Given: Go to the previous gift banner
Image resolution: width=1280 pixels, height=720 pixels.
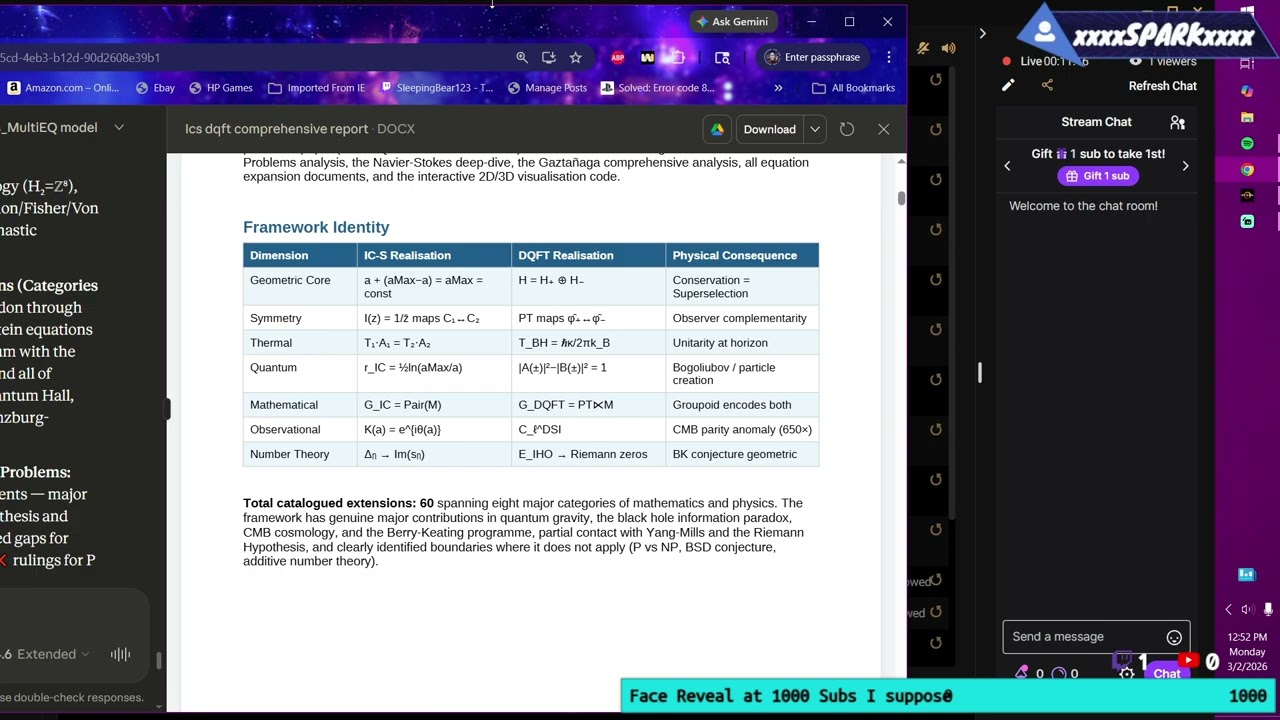Looking at the screenshot, I should [x=1007, y=166].
